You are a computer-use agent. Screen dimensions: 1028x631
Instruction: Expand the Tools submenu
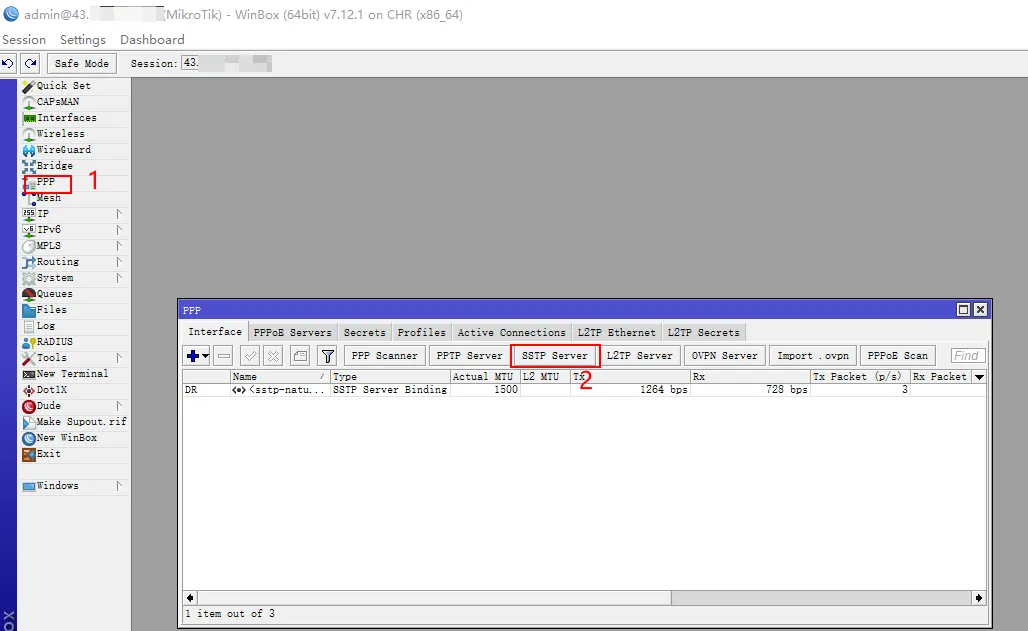coord(119,358)
